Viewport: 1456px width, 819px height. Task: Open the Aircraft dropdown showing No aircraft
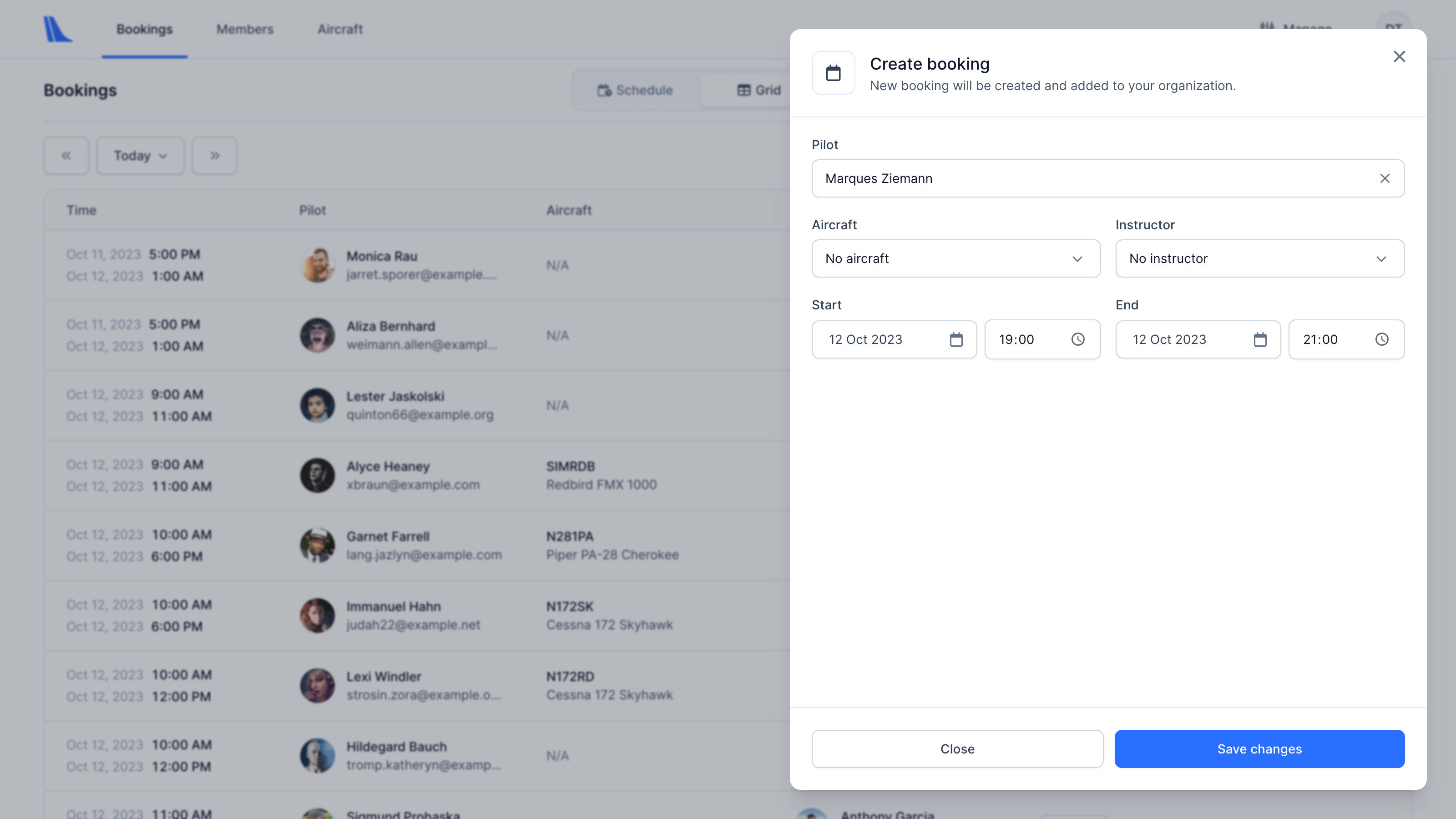tap(955, 259)
